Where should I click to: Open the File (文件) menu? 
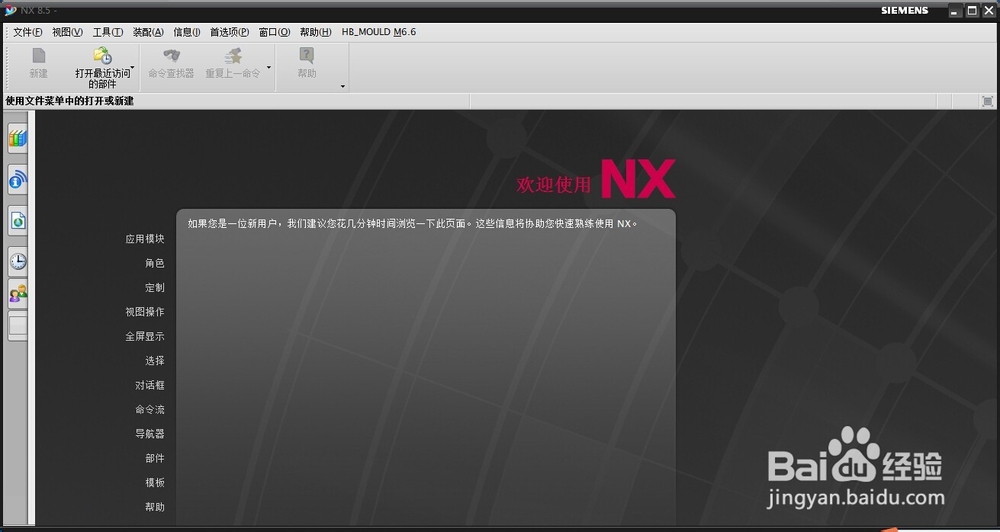point(27,32)
